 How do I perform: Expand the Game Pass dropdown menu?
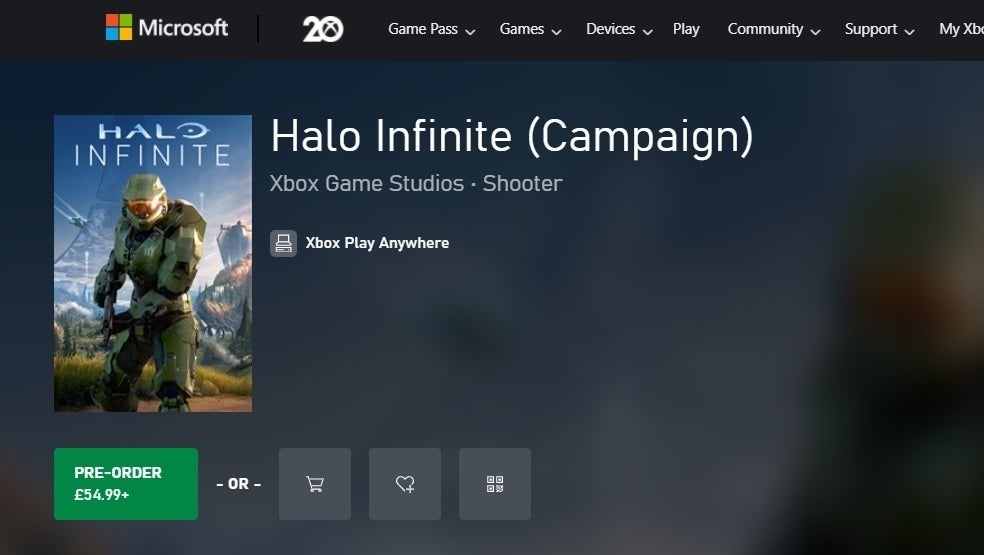431,29
